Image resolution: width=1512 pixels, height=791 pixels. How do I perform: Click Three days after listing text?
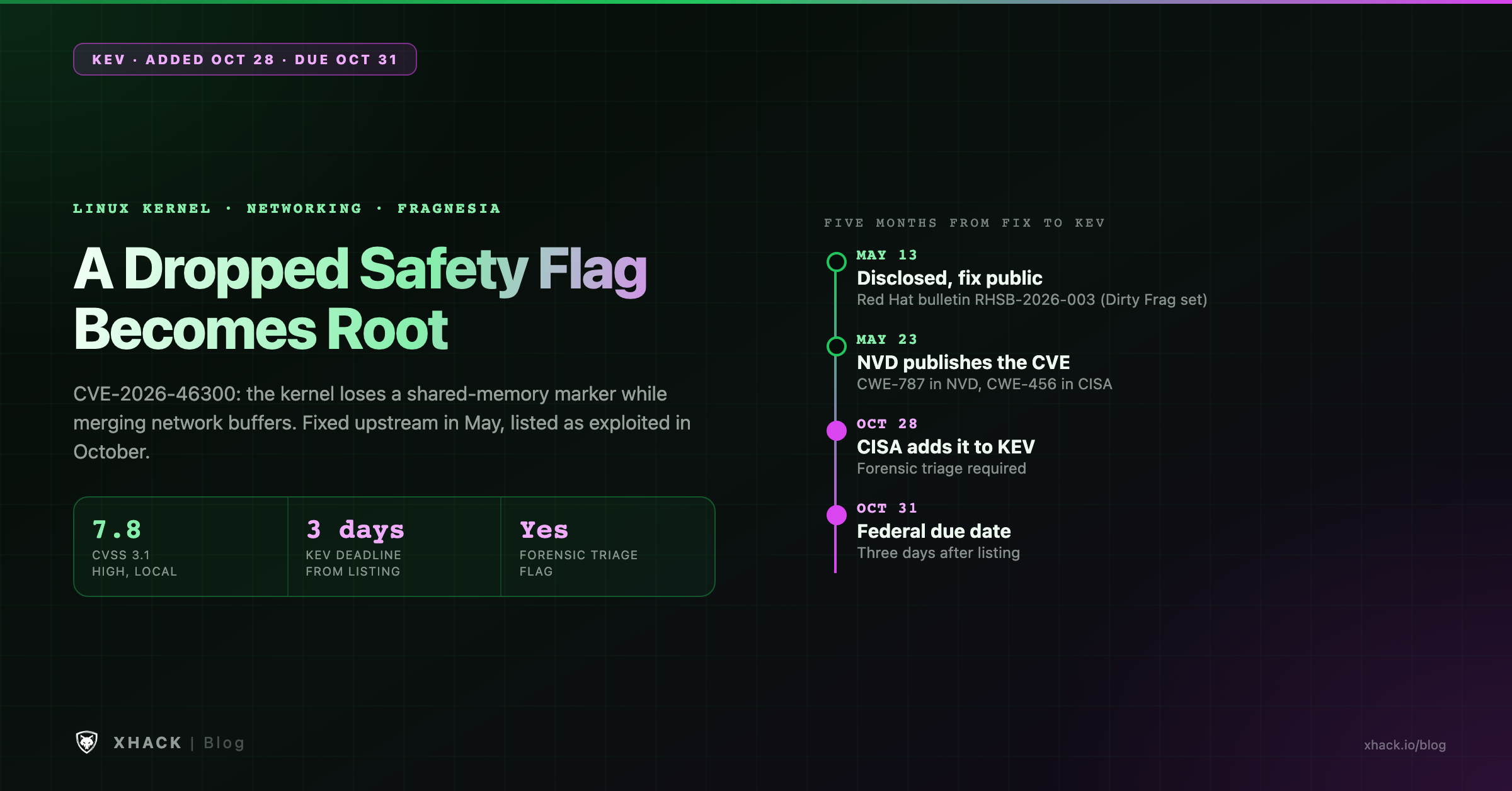(938, 553)
